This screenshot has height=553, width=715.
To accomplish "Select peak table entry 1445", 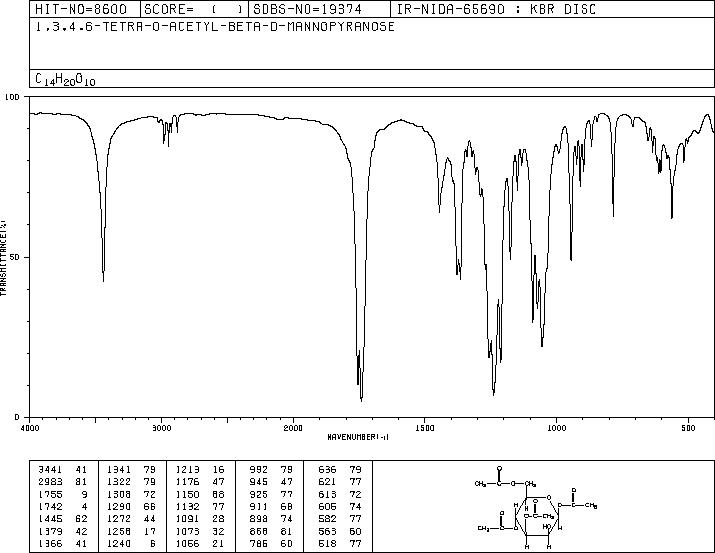I will pyautogui.click(x=62, y=519).
